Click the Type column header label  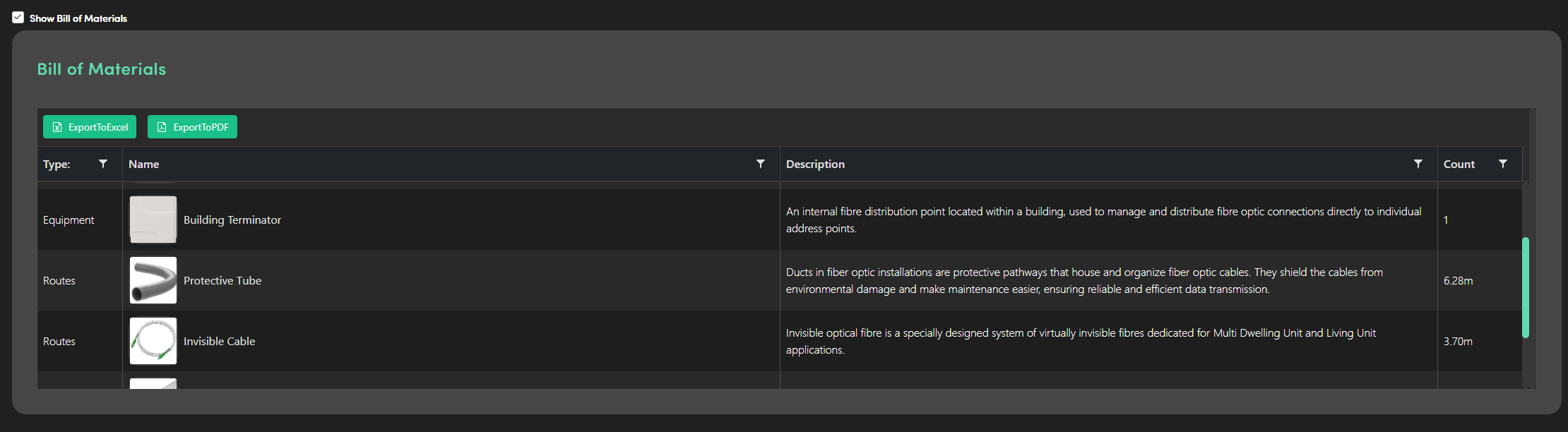57,164
